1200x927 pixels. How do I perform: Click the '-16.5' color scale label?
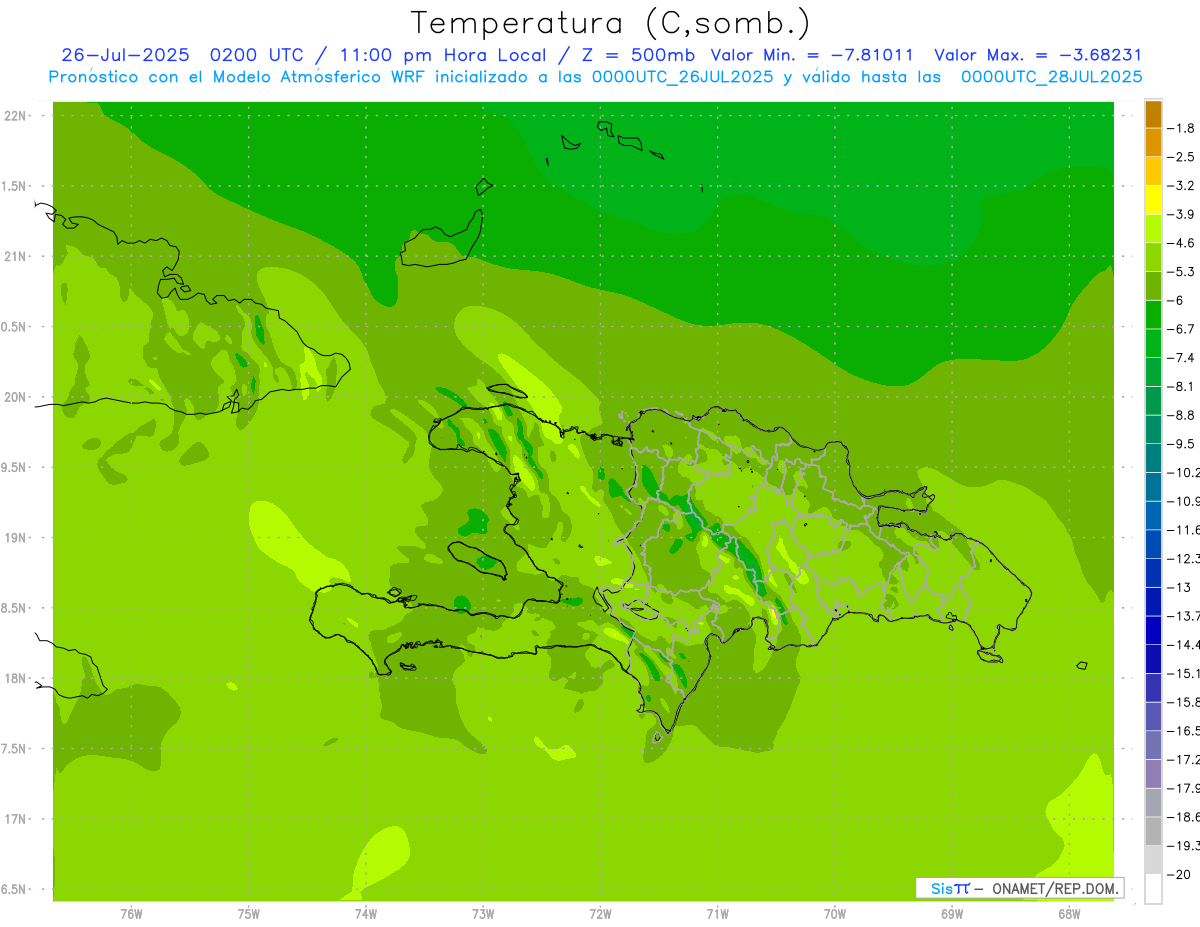click(x=1183, y=731)
